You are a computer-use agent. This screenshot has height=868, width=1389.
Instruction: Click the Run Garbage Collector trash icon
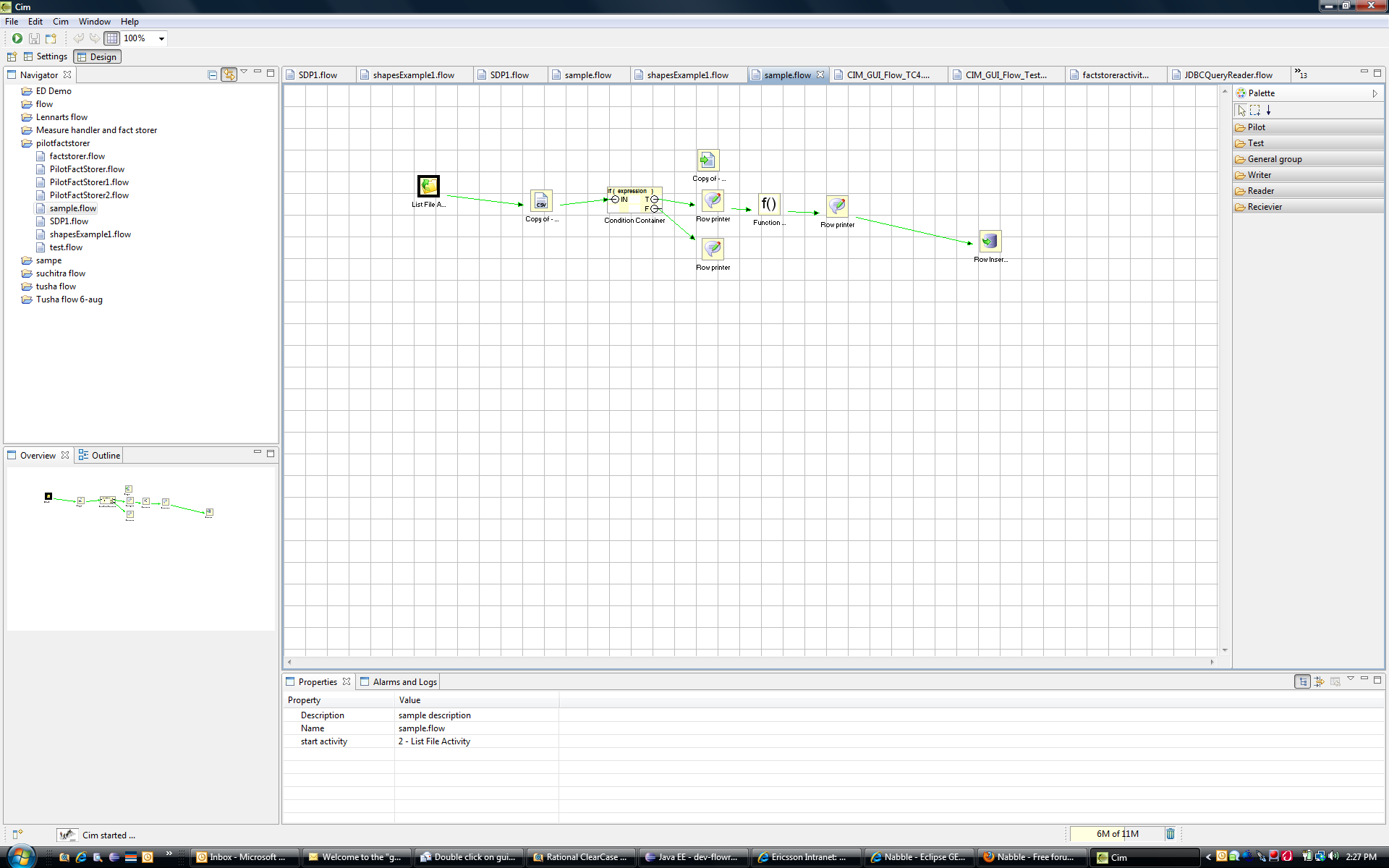(1171, 834)
